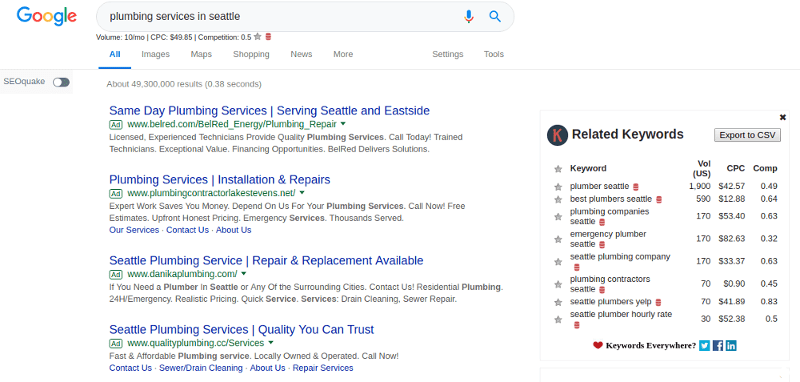Click the blue search magnifier icon

coord(495,16)
